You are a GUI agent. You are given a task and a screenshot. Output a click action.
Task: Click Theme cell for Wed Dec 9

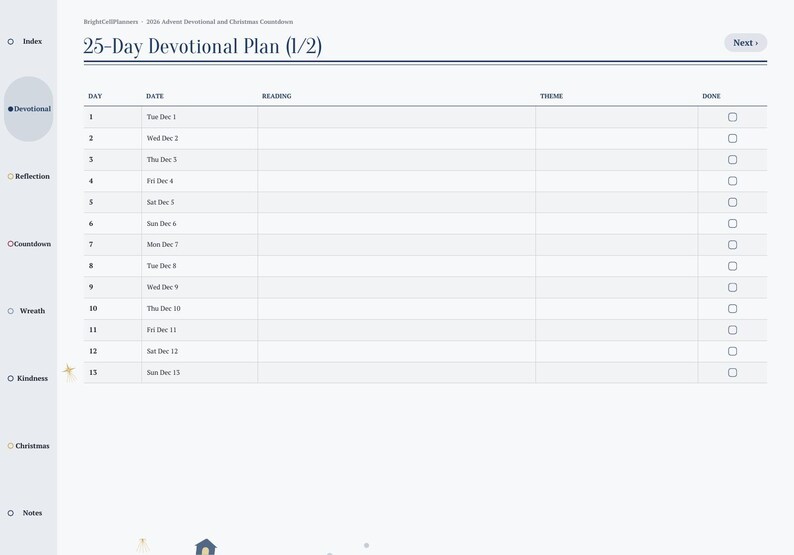tap(617, 287)
